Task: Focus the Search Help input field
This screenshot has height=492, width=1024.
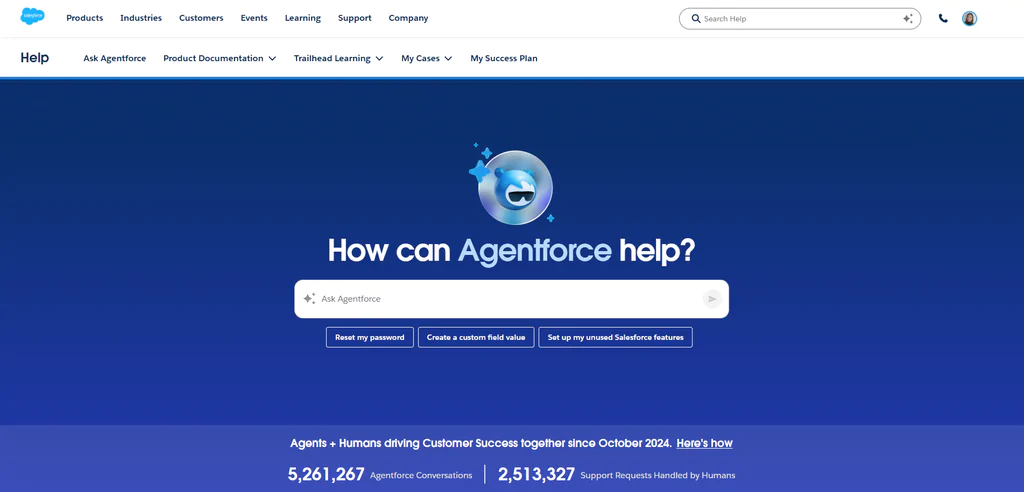Action: point(800,19)
